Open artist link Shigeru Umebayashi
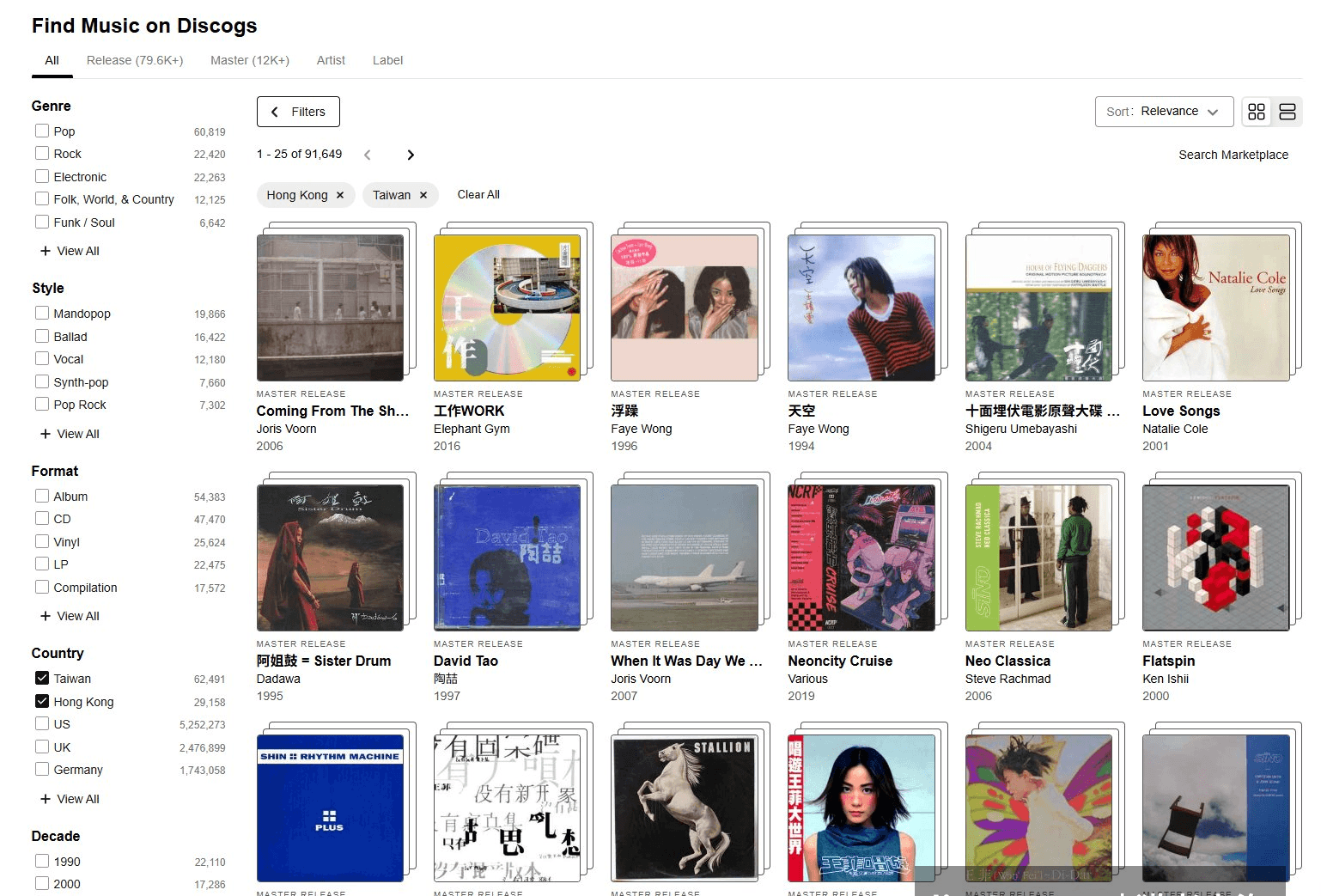1321x896 pixels. (1020, 429)
